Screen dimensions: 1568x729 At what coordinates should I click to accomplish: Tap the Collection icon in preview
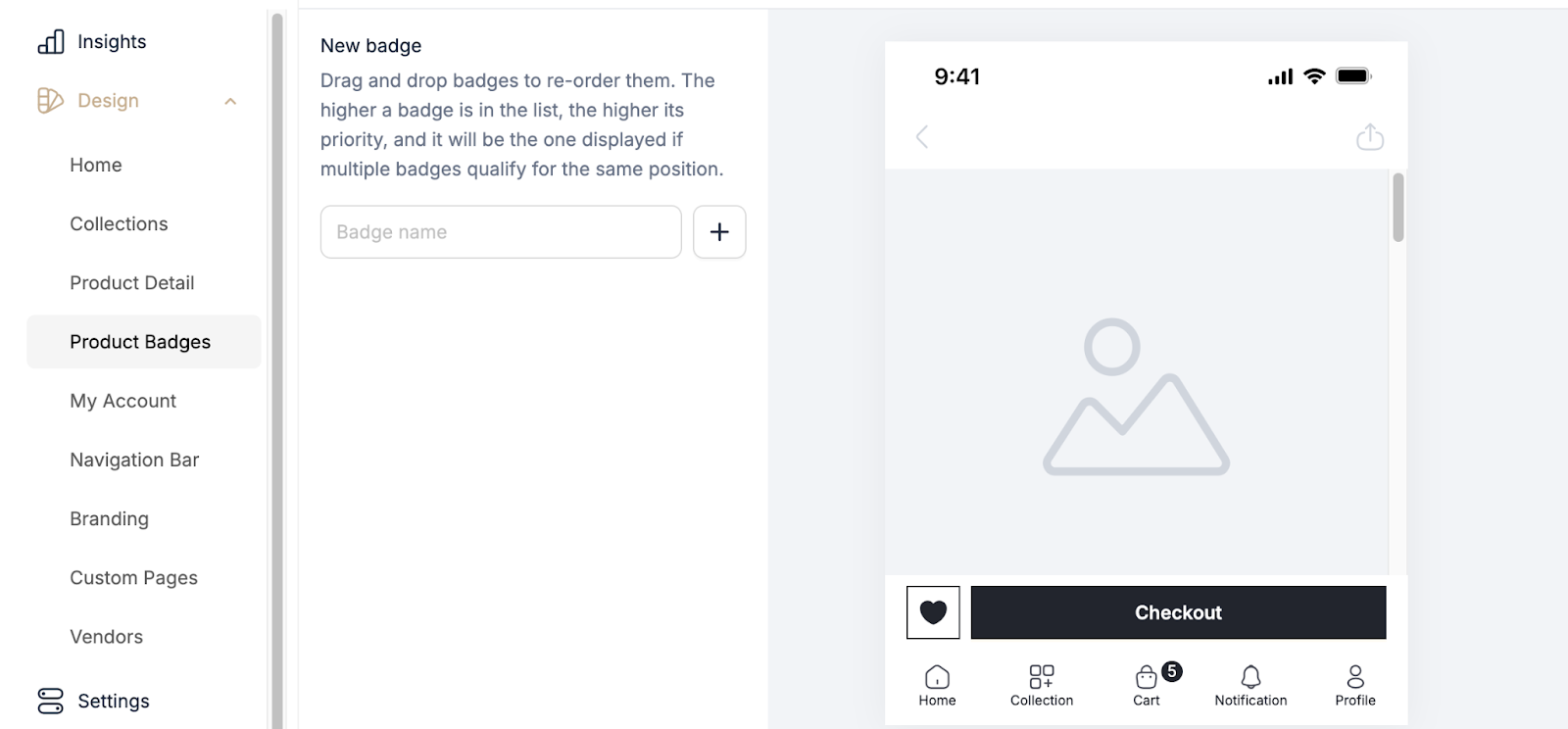[x=1042, y=677]
